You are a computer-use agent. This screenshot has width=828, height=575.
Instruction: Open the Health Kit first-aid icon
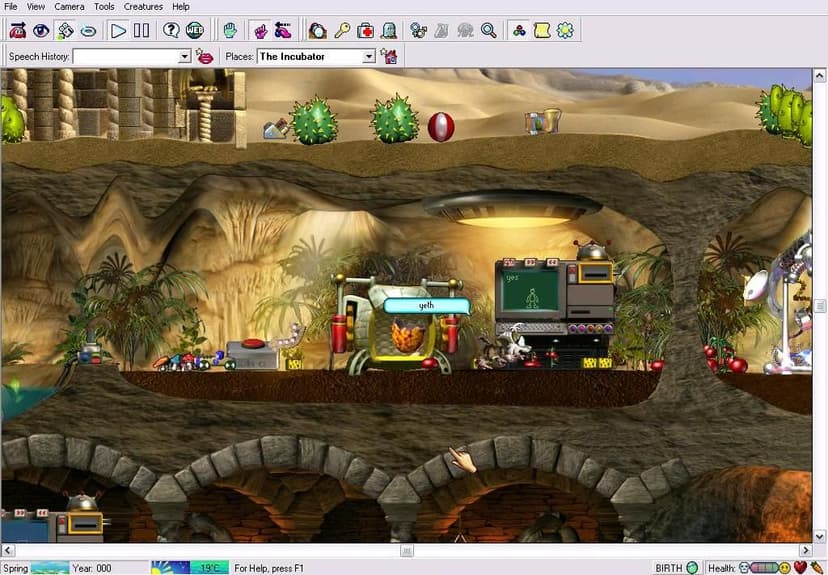pos(365,31)
